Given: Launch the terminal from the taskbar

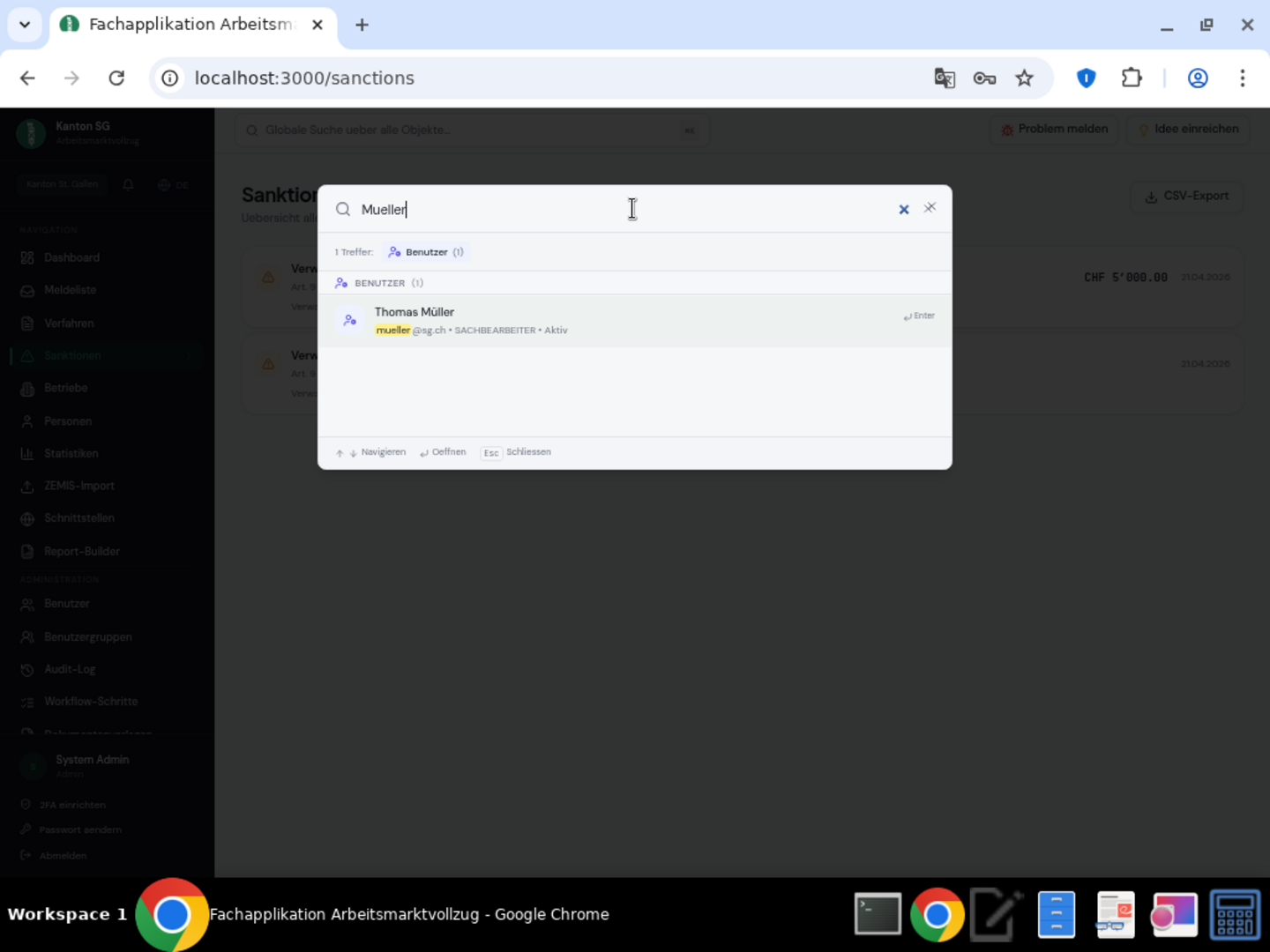Looking at the screenshot, I should (878, 914).
